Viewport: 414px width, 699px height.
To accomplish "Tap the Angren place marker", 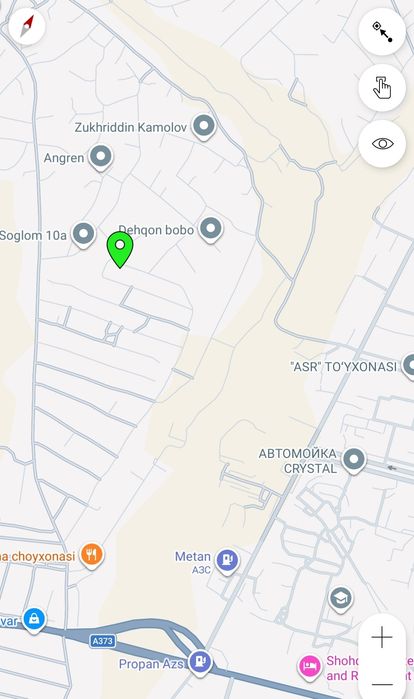I will [100, 158].
